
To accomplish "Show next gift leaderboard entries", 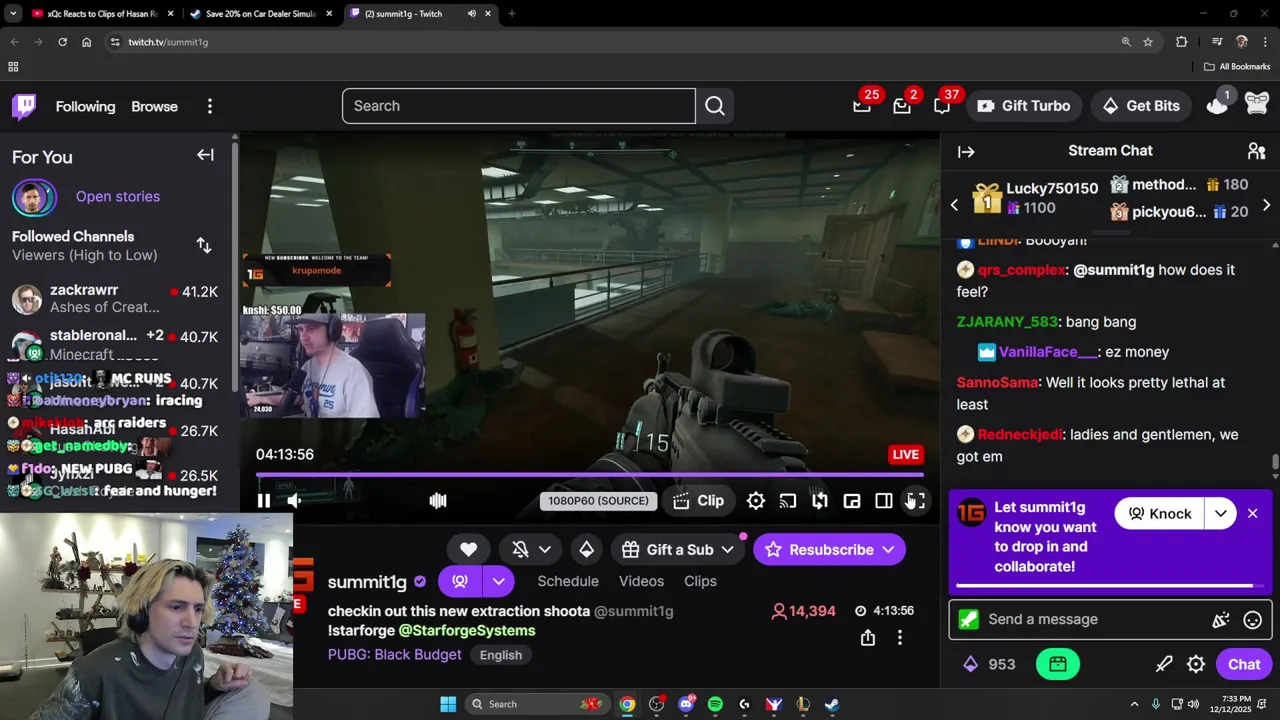I will 1266,205.
